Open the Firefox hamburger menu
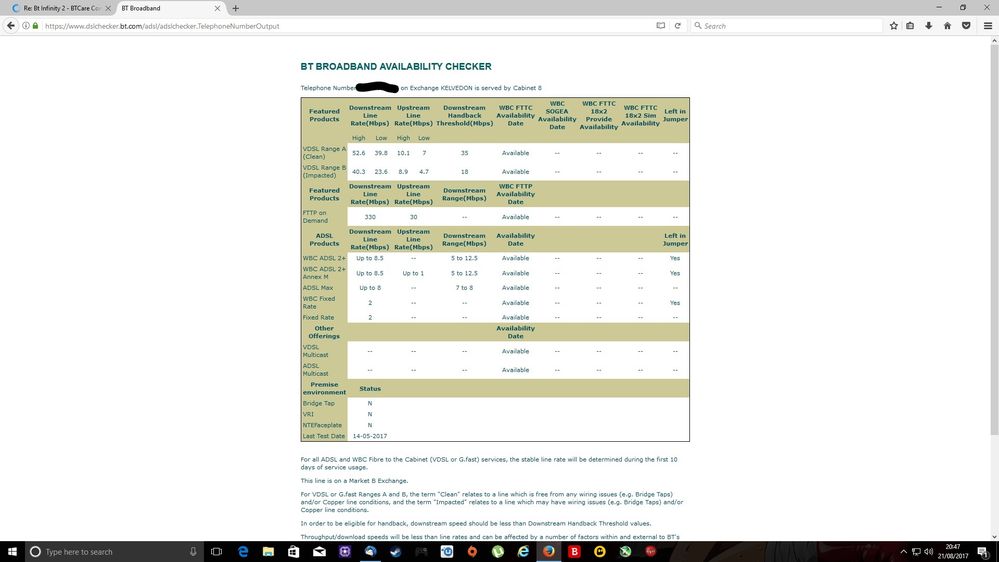This screenshot has height=562, width=999. [x=988, y=26]
